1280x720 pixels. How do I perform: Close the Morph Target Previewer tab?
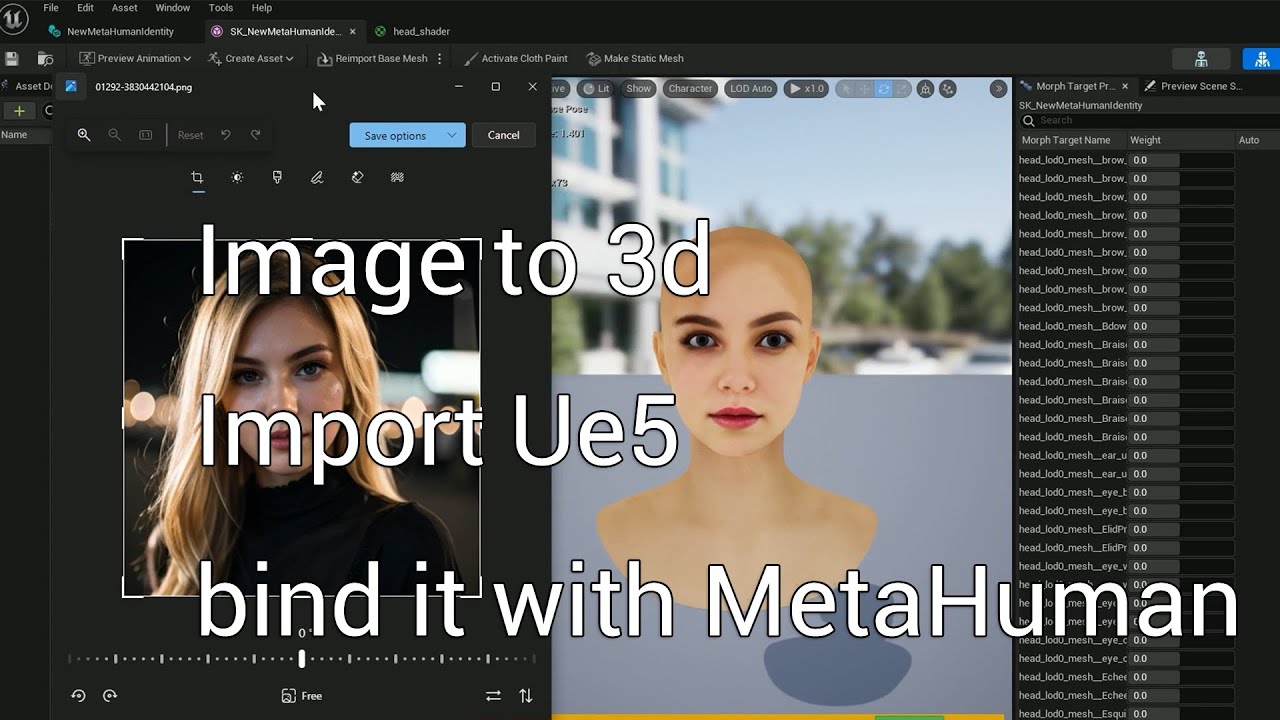point(1125,86)
